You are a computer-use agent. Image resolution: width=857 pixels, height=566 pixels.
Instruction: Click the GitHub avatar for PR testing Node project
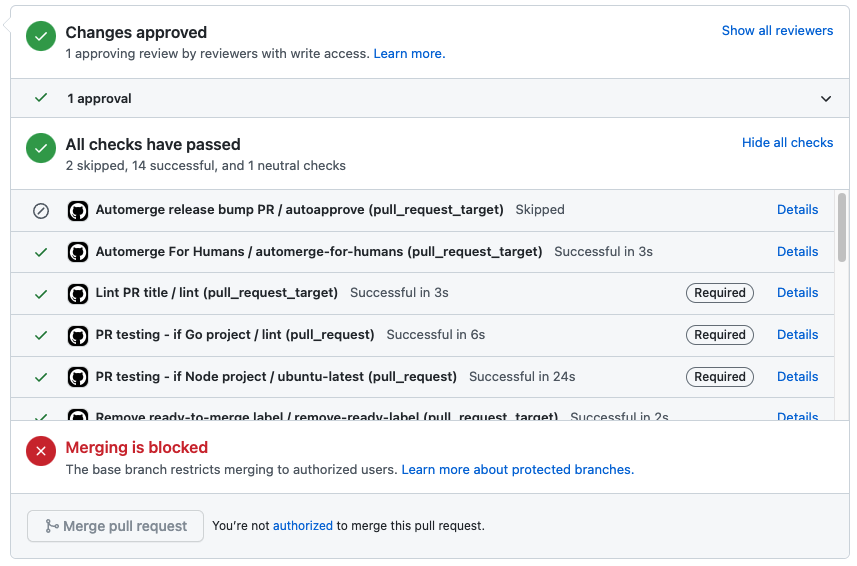[x=78, y=377]
